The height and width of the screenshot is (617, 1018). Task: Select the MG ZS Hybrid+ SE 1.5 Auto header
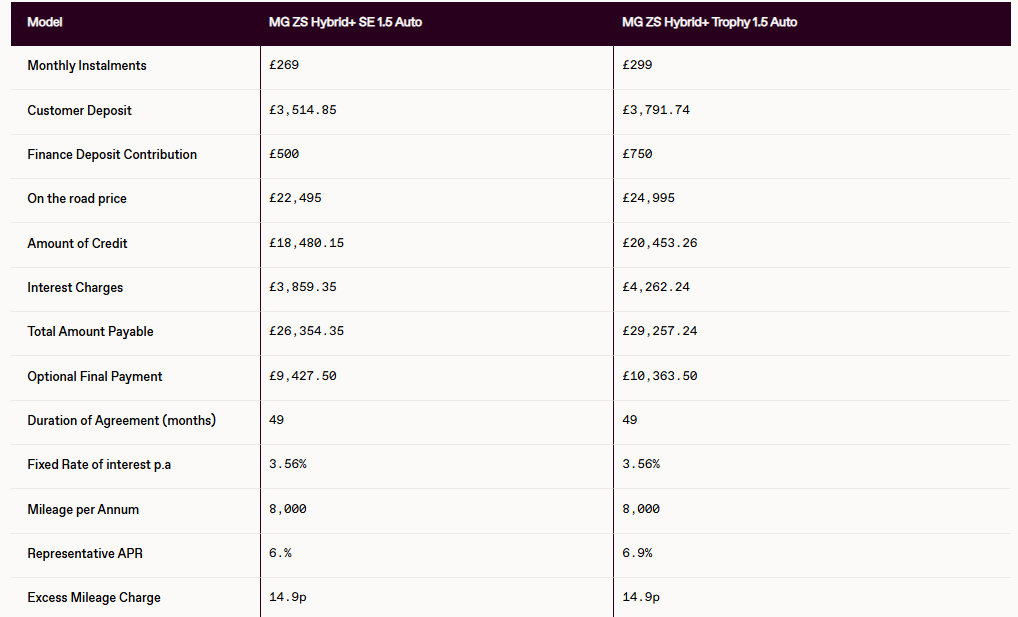pyautogui.click(x=345, y=22)
